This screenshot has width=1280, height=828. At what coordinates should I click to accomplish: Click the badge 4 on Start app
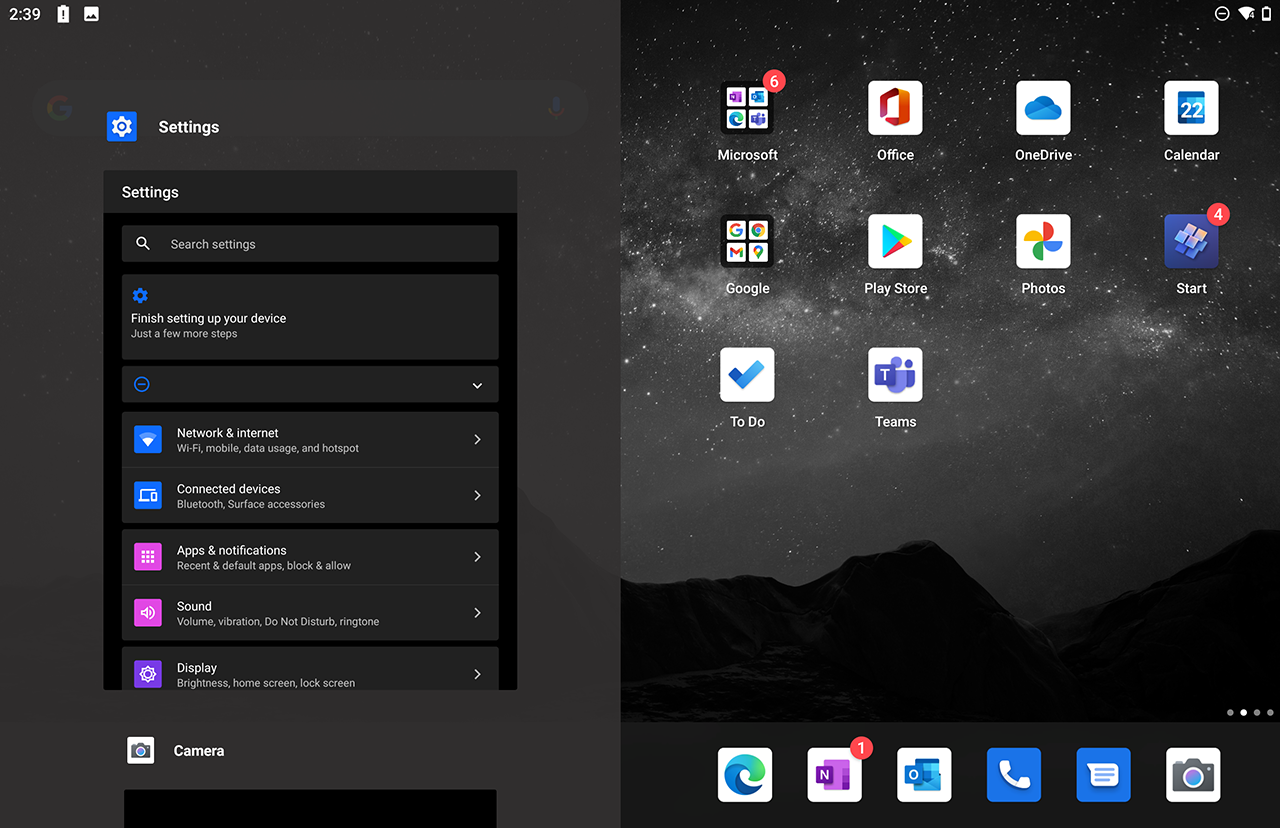1217,214
